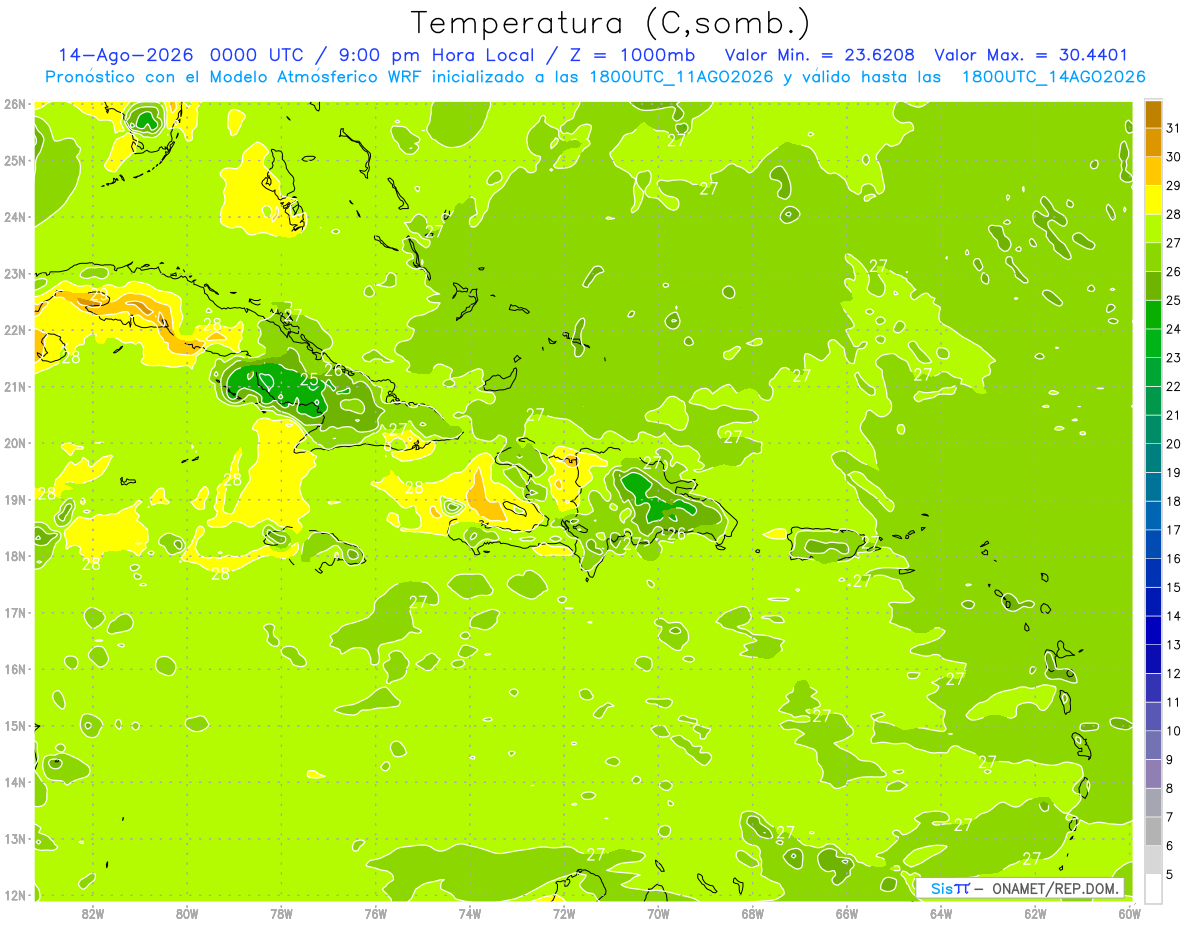The height and width of the screenshot is (927, 1200).
Task: Click the '1800UTC_14AGO2026' valid-until time
Action: [1053, 77]
